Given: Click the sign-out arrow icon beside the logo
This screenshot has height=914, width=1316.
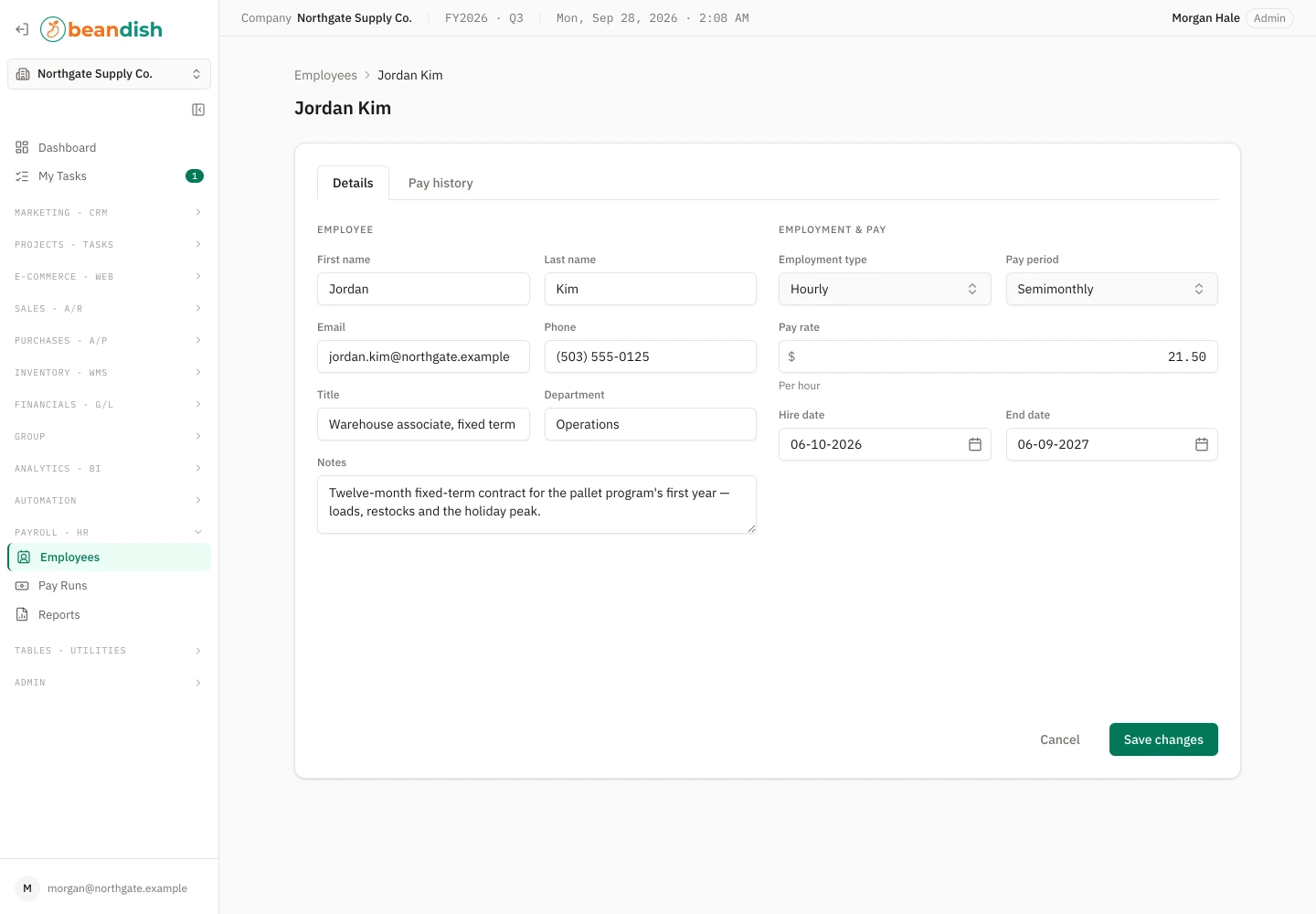Looking at the screenshot, I should click(x=22, y=29).
